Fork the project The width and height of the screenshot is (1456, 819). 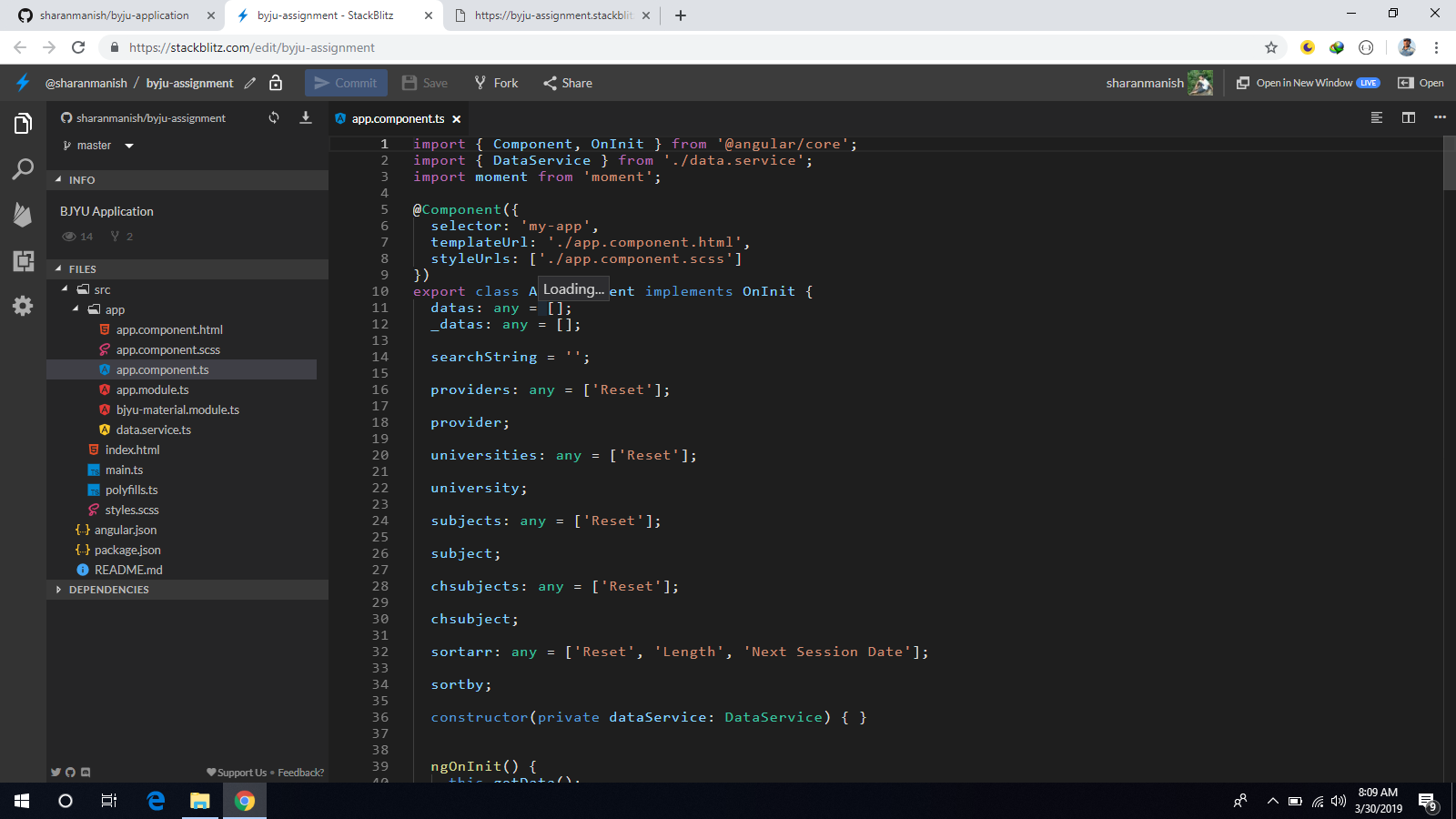point(496,83)
